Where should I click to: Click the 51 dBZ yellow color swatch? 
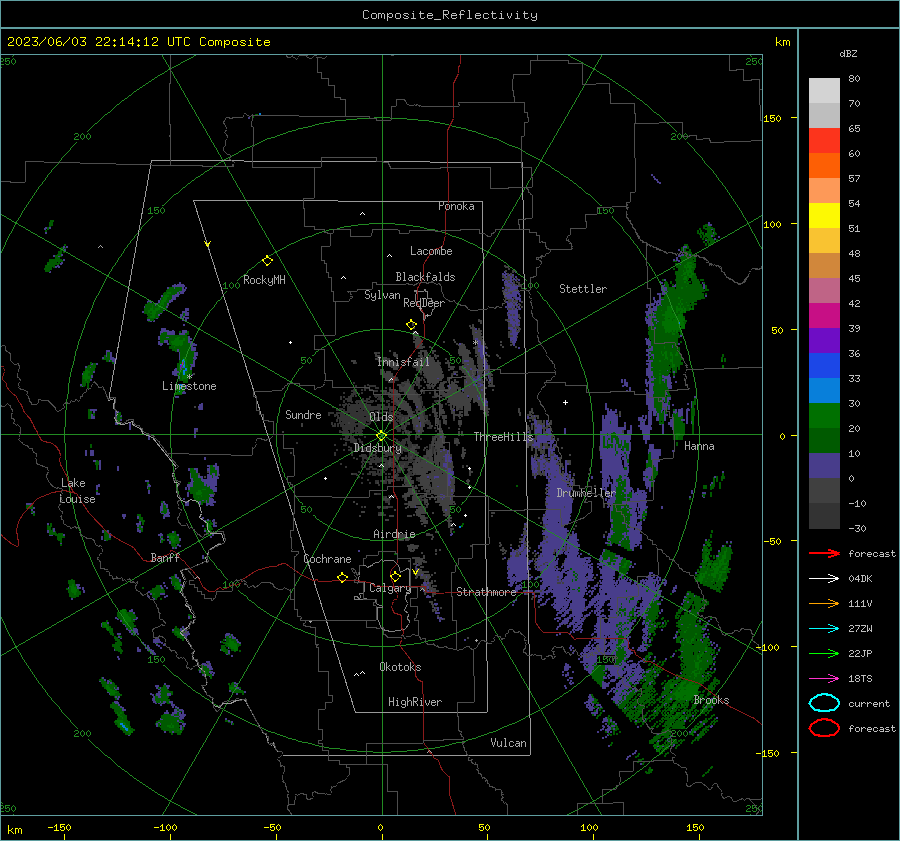(x=824, y=216)
